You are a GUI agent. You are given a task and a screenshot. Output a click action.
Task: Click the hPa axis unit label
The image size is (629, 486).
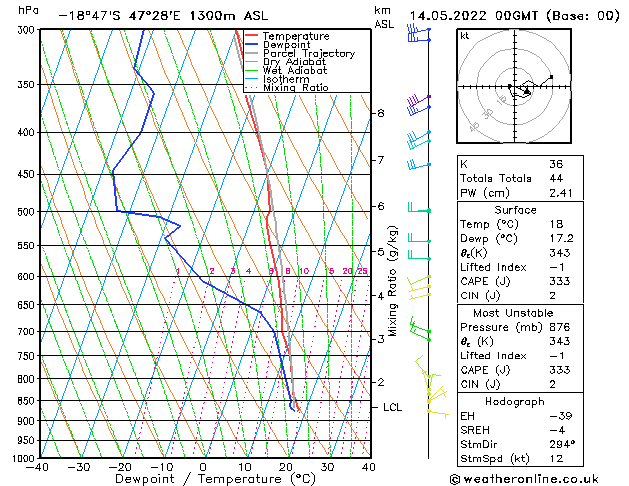click(28, 10)
